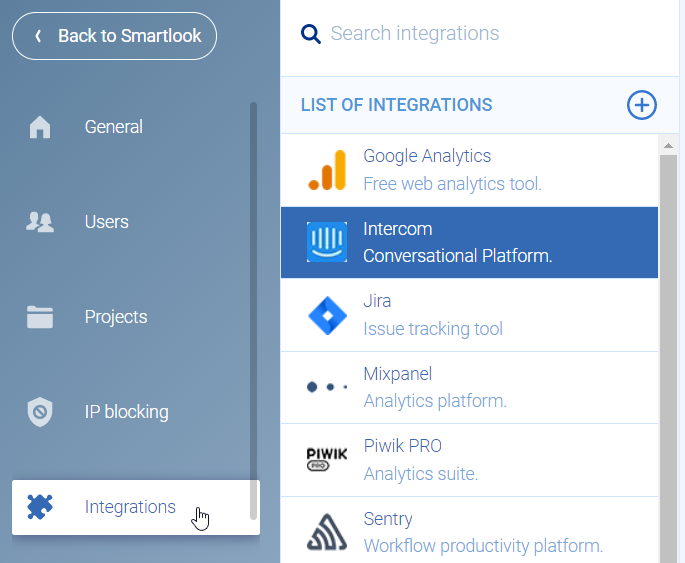
Task: Click the 'Analytics suite.' description
Action: pos(421,474)
